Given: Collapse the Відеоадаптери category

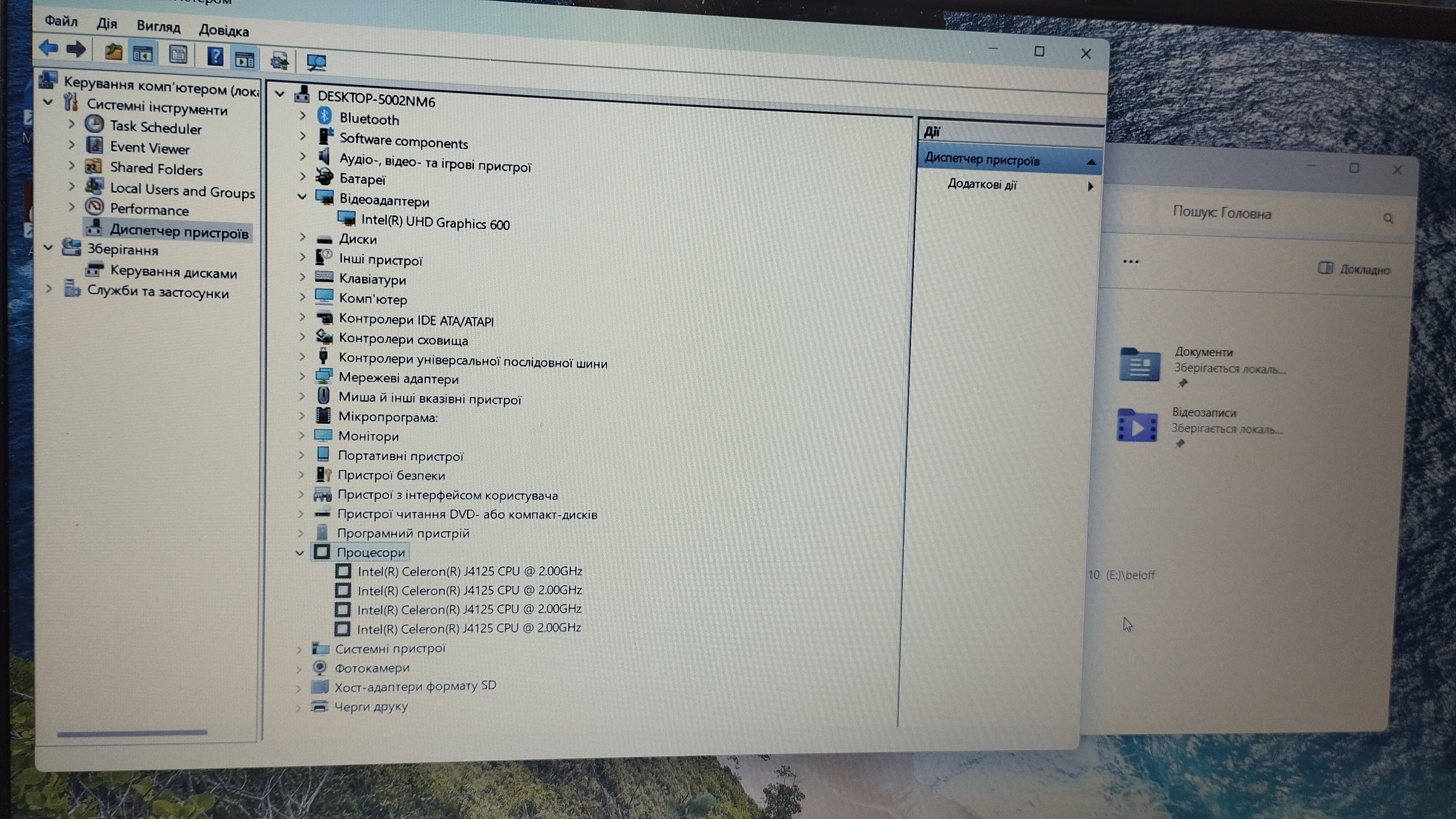Looking at the screenshot, I should [x=302, y=197].
